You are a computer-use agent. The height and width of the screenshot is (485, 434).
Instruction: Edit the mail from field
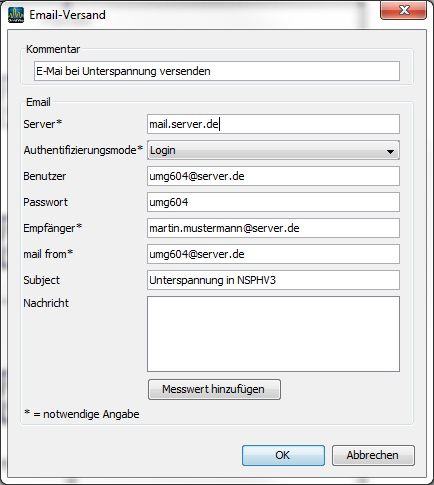(x=273, y=254)
